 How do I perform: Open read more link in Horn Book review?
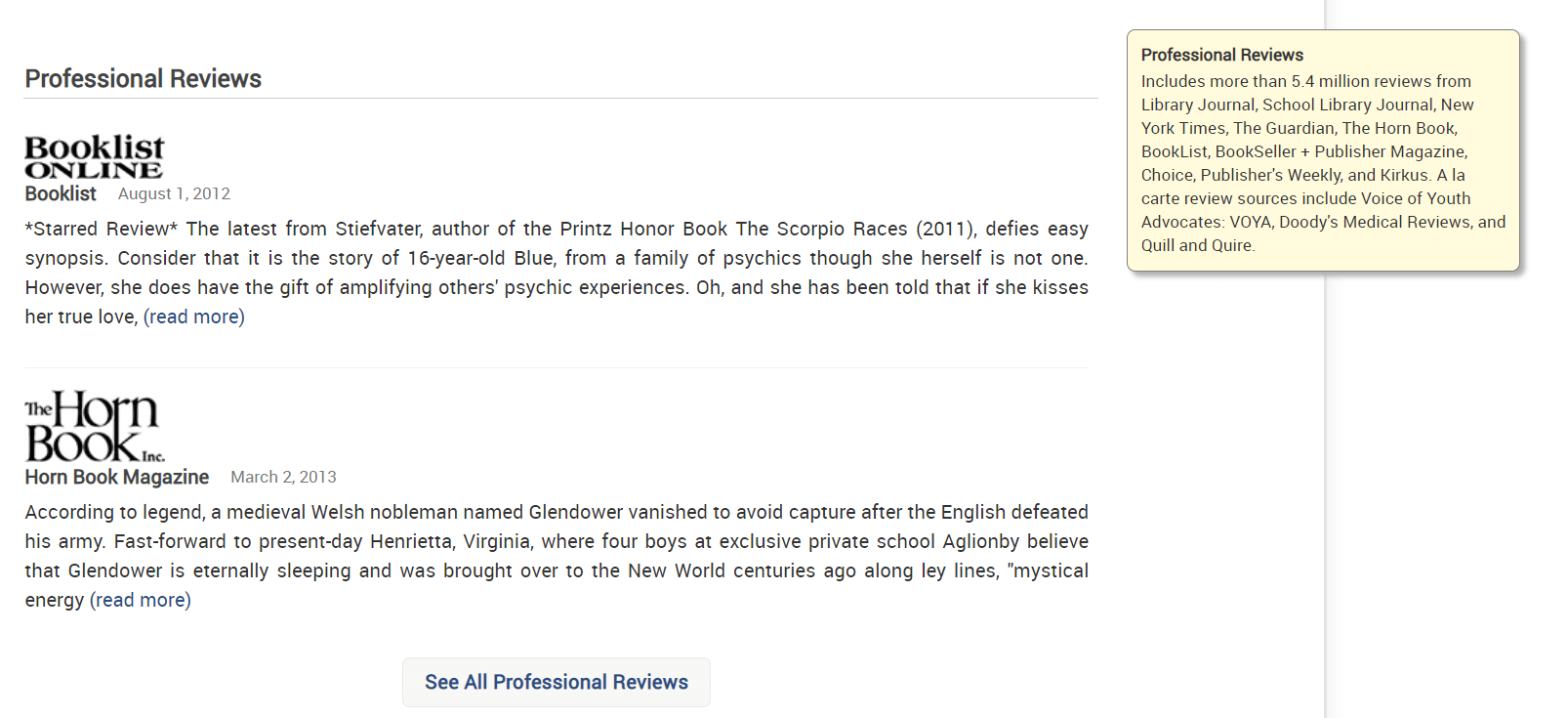(x=141, y=600)
